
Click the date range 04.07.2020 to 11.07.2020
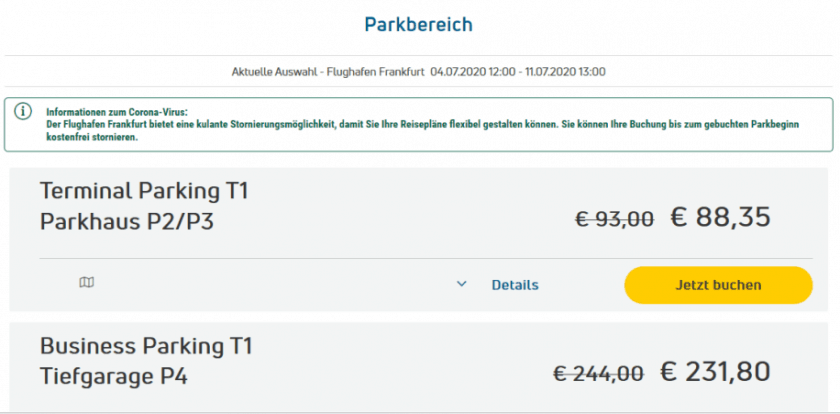click(518, 72)
